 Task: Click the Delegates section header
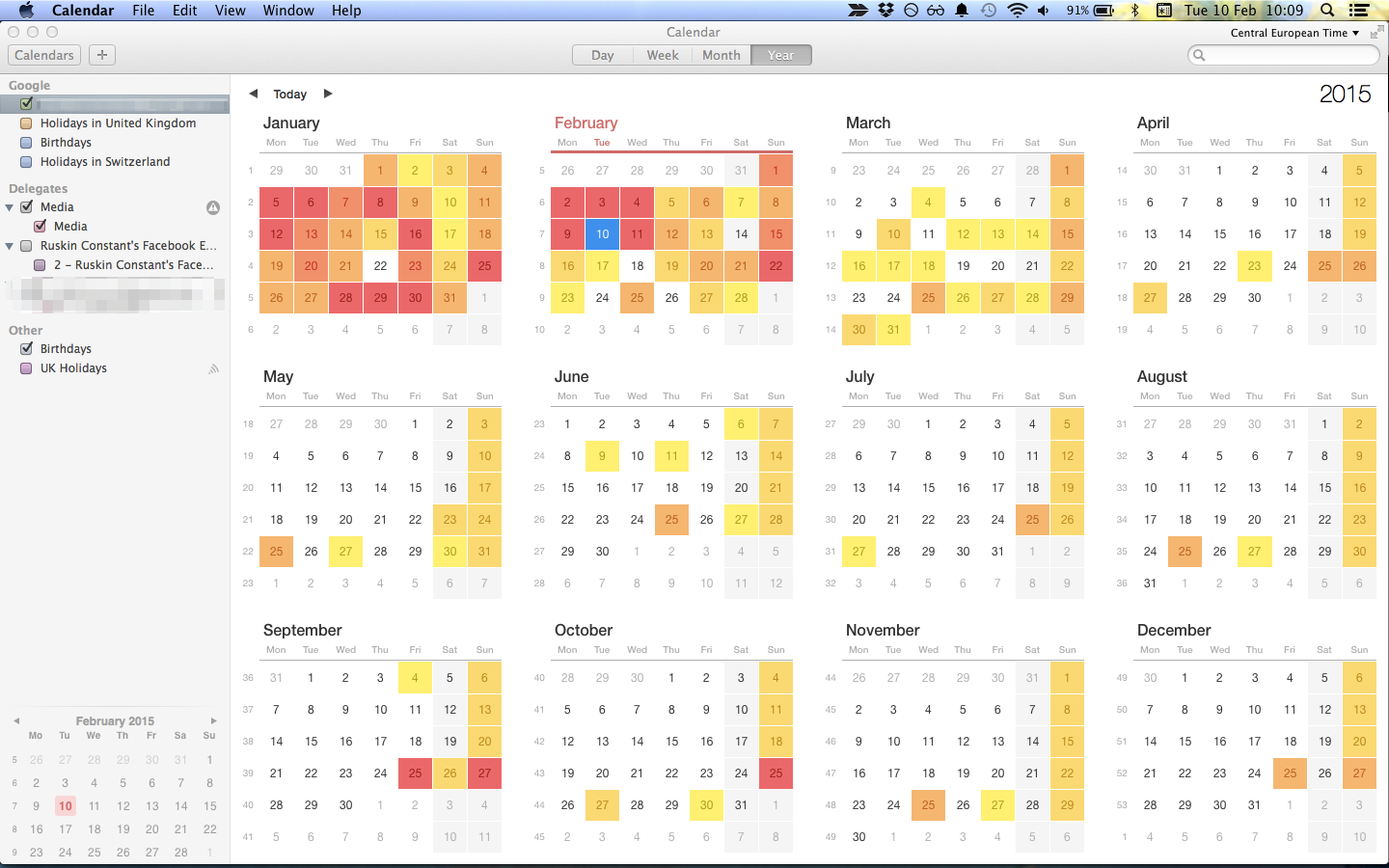[39, 188]
